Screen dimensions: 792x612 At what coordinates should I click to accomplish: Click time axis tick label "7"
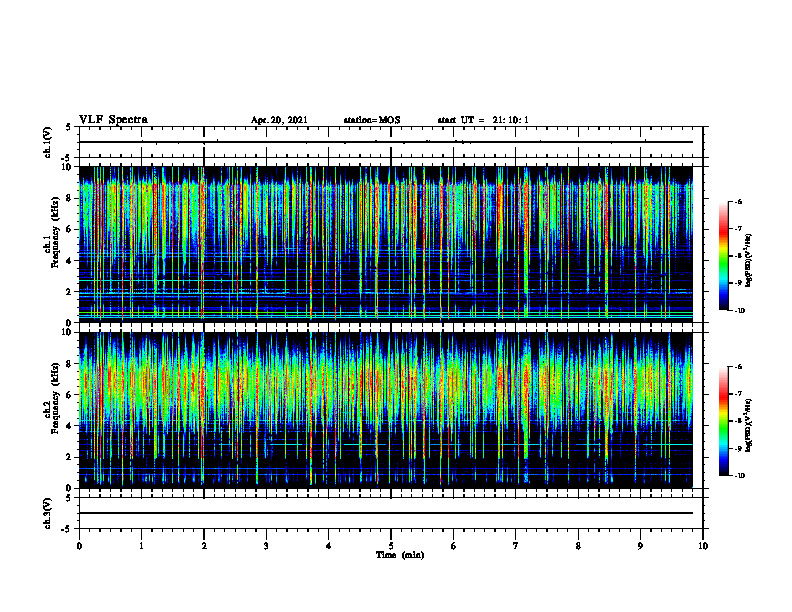coord(516,546)
